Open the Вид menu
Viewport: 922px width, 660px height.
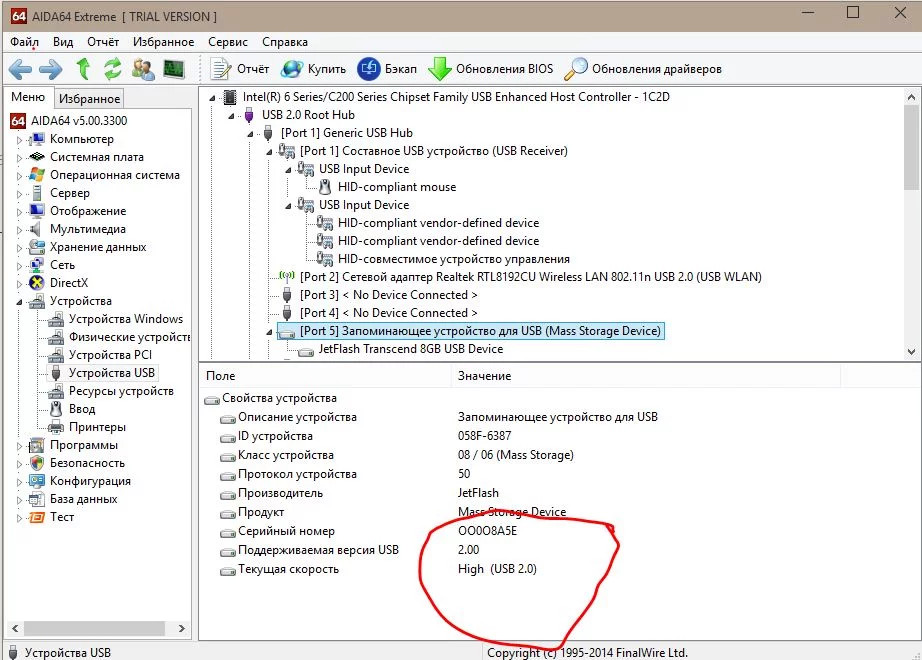(x=63, y=42)
